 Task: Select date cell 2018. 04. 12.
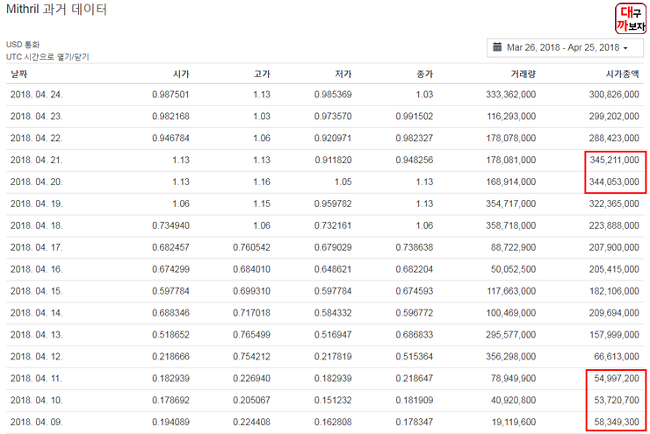[x=36, y=356]
